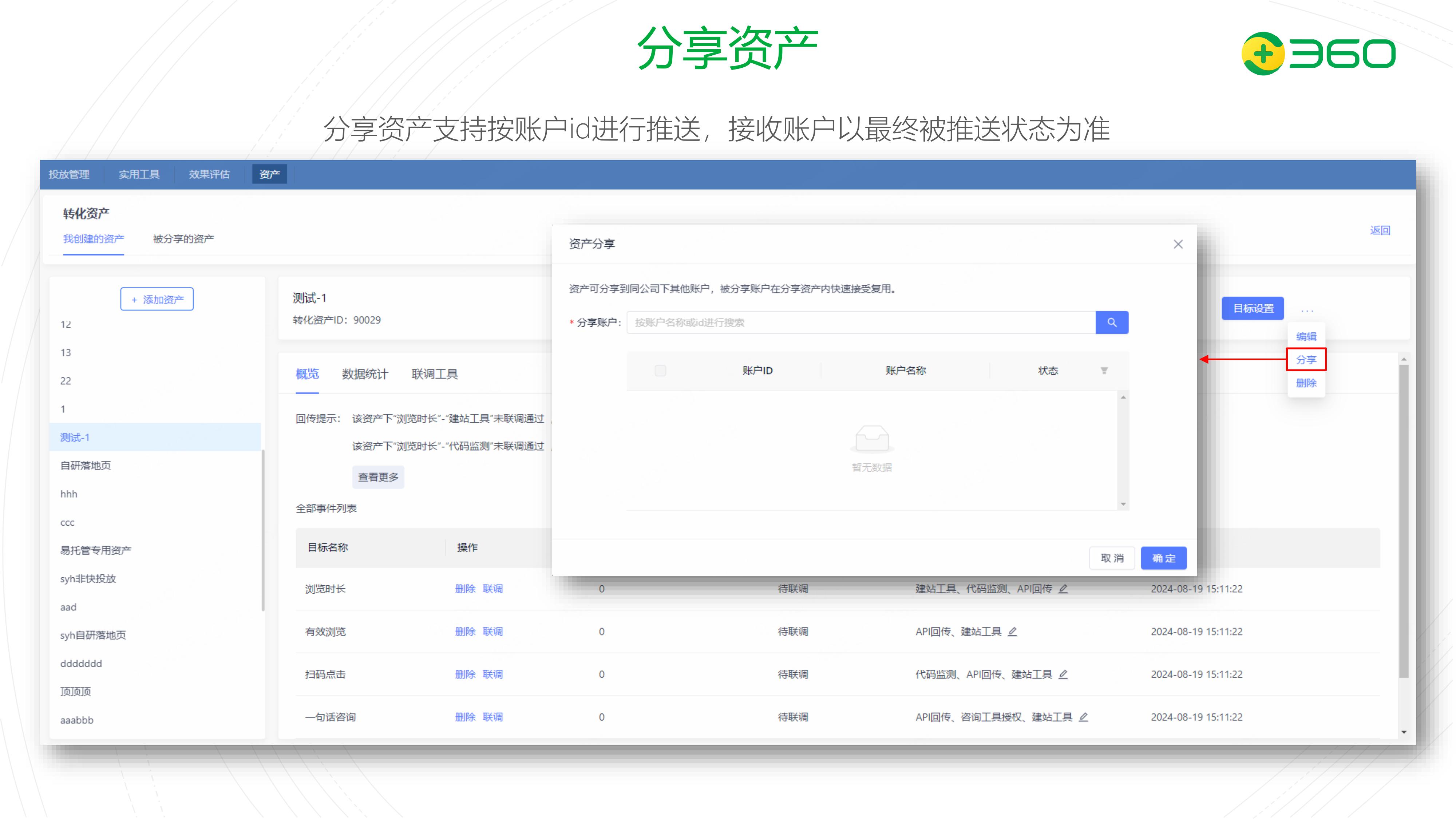This screenshot has height=819, width=1456.
Task: Click 删除 link in 一句话咨询 row
Action: [x=465, y=717]
